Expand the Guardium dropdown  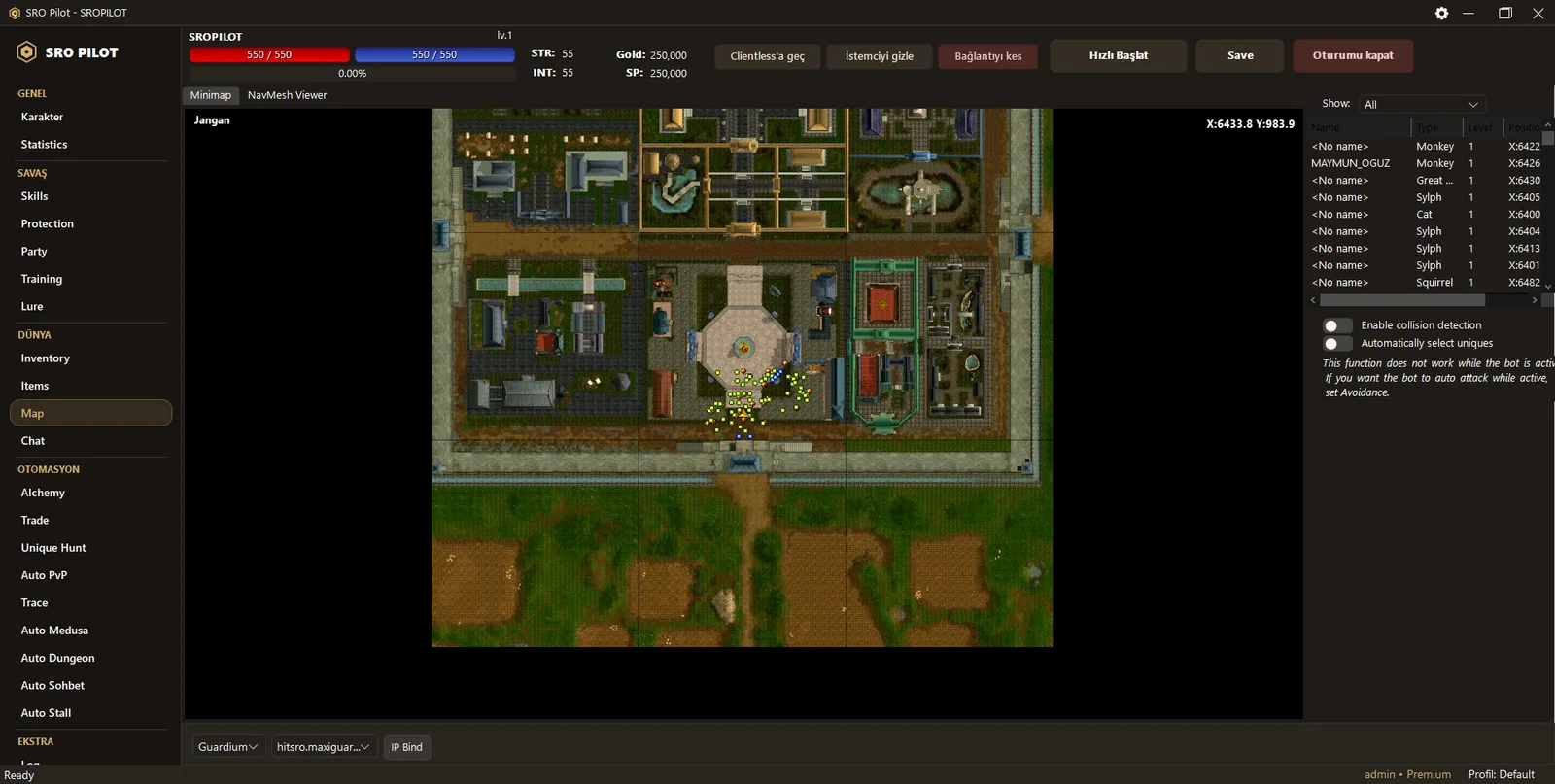[x=227, y=747]
